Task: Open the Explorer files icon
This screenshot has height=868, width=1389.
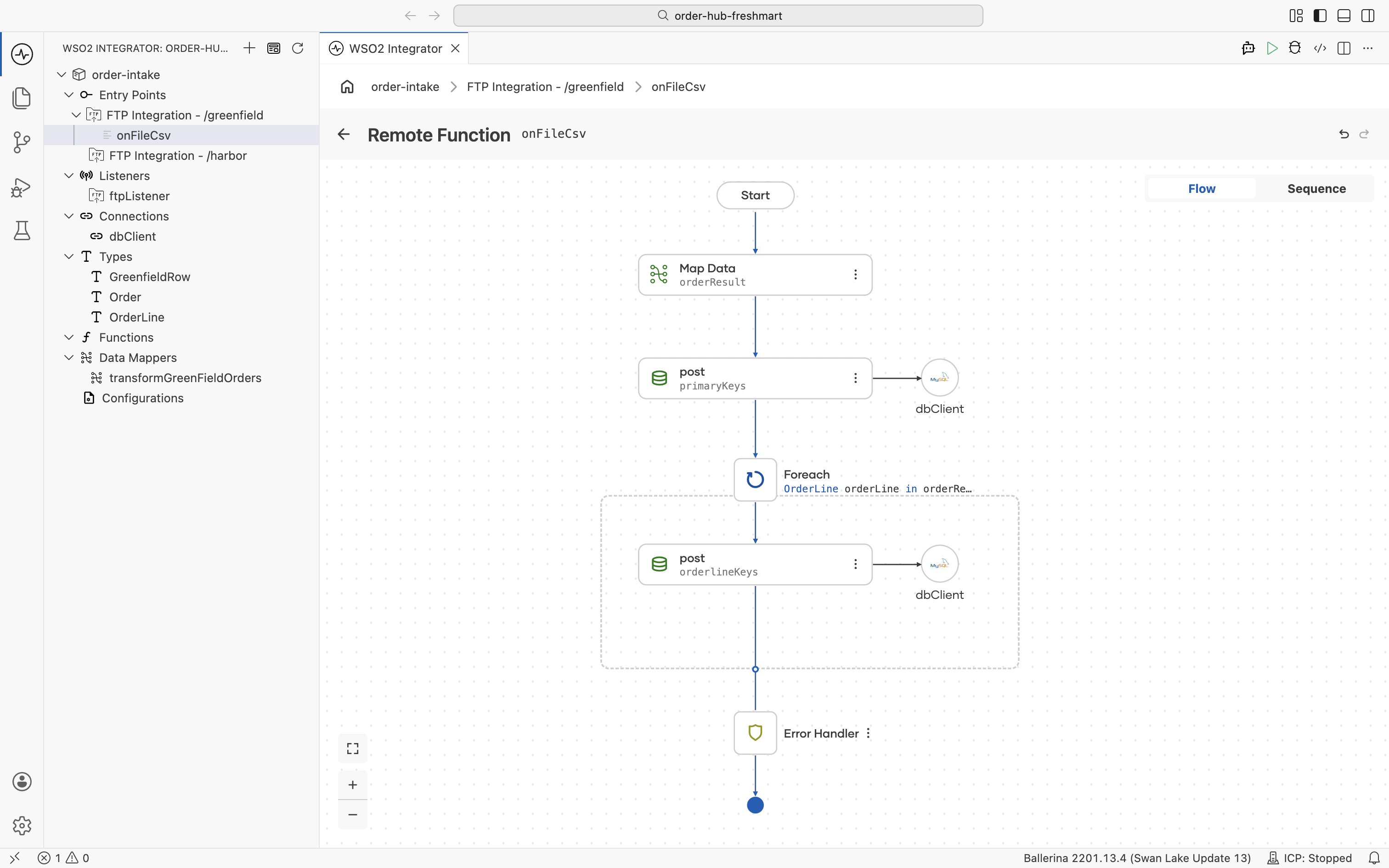Action: point(22,98)
